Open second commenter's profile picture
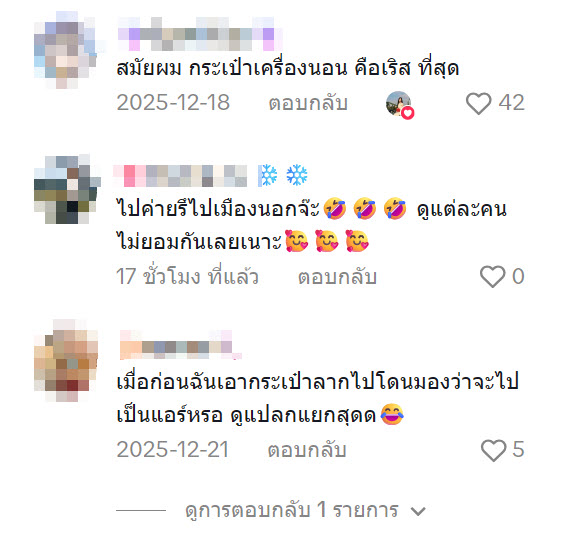Screen dimensions: 574x541 [66, 189]
